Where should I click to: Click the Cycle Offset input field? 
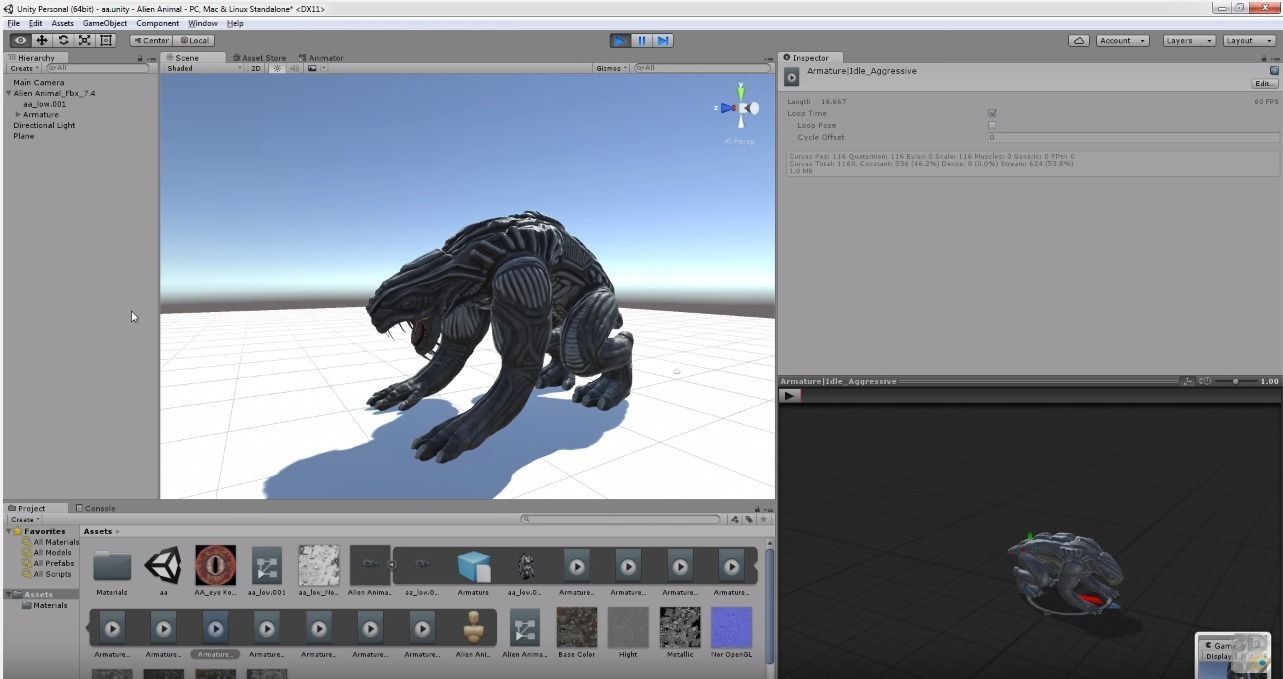pos(1133,137)
